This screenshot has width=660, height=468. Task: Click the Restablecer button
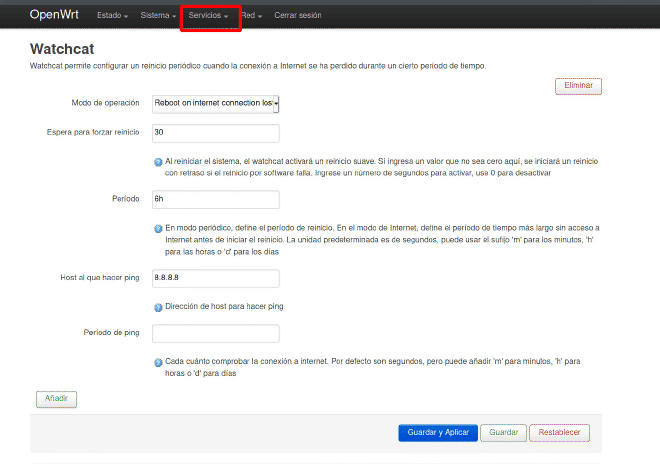pyautogui.click(x=559, y=433)
